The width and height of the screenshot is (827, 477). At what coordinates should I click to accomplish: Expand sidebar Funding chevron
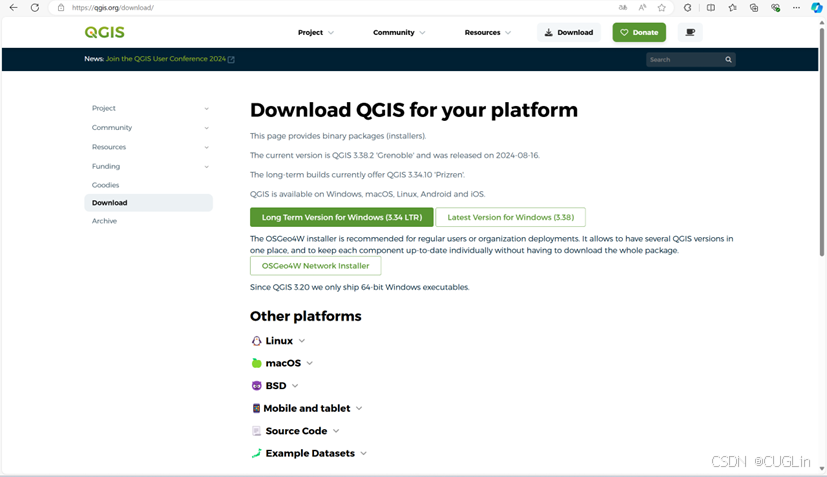[206, 167]
